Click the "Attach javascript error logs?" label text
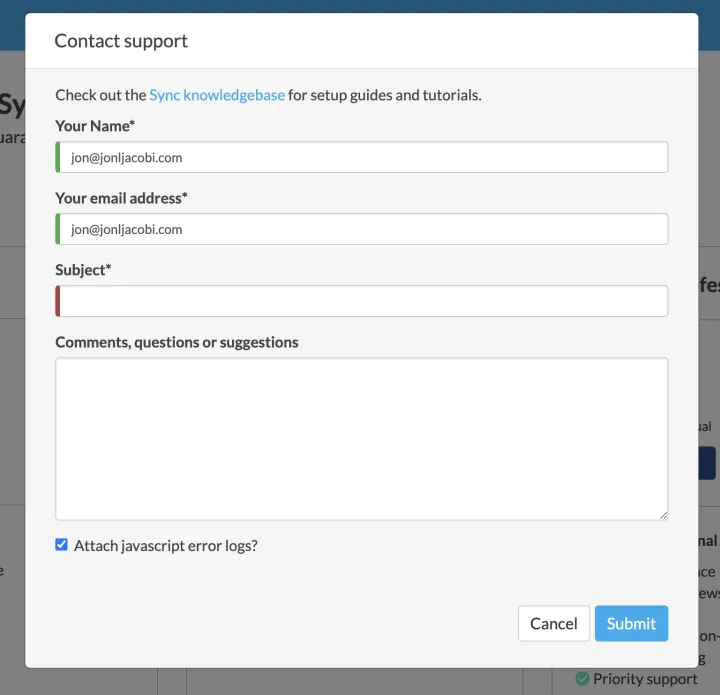Viewport: 720px width, 695px height. pos(165,546)
